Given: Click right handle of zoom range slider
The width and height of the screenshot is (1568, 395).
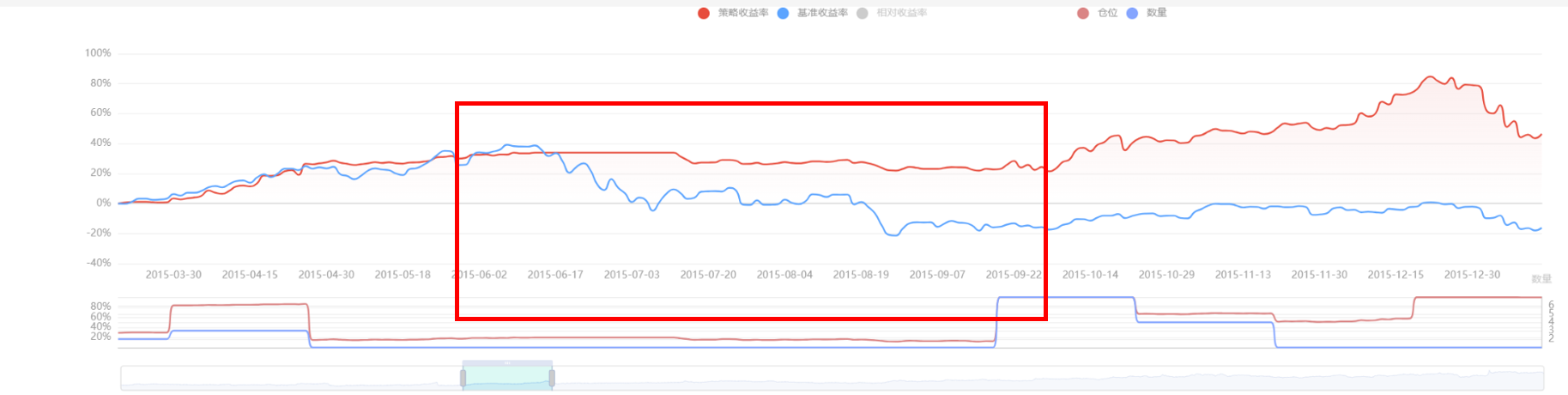Looking at the screenshot, I should tap(552, 378).
